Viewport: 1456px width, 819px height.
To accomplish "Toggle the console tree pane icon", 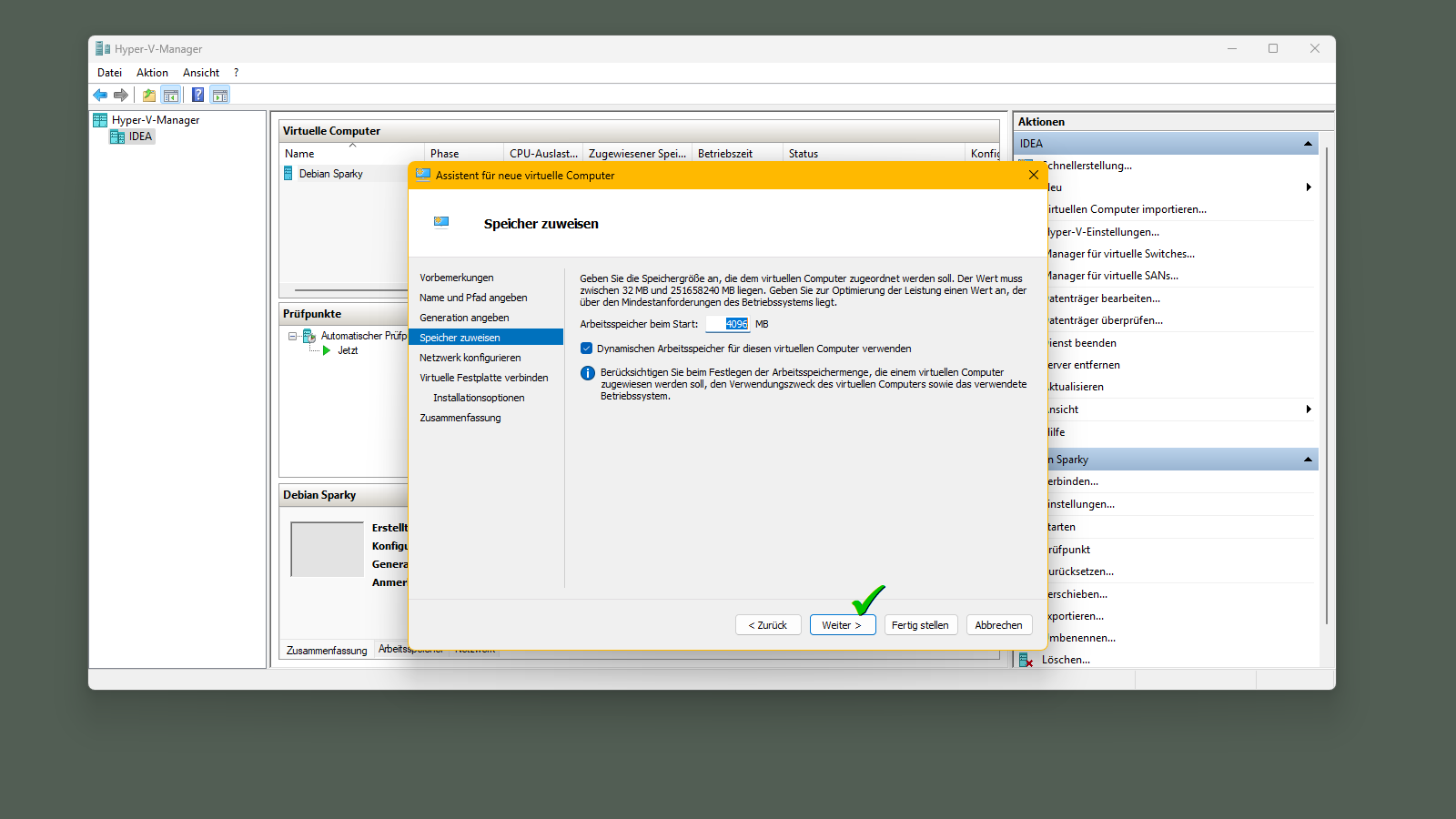I will (x=170, y=95).
